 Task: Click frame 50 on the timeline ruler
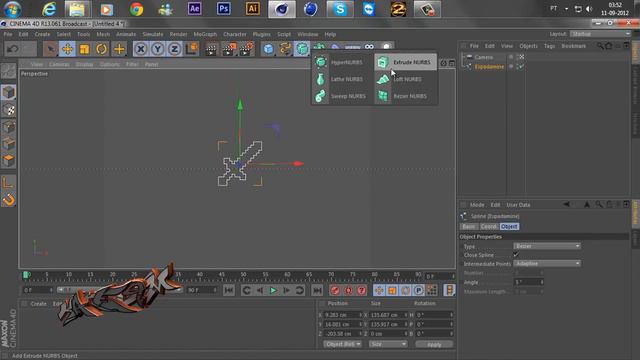point(243,275)
